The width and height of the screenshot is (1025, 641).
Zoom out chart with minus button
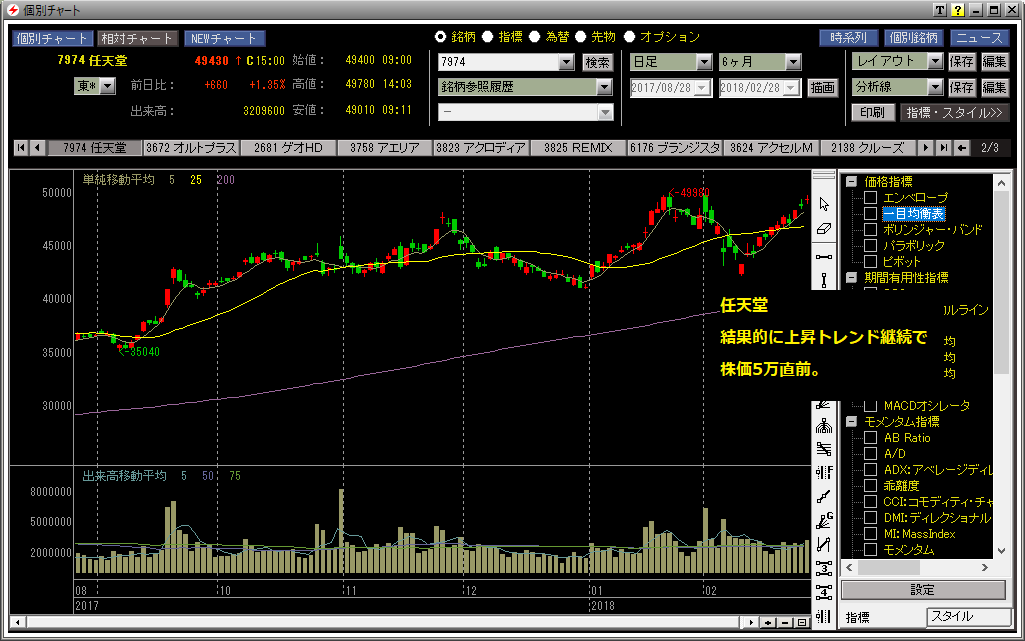(785, 623)
